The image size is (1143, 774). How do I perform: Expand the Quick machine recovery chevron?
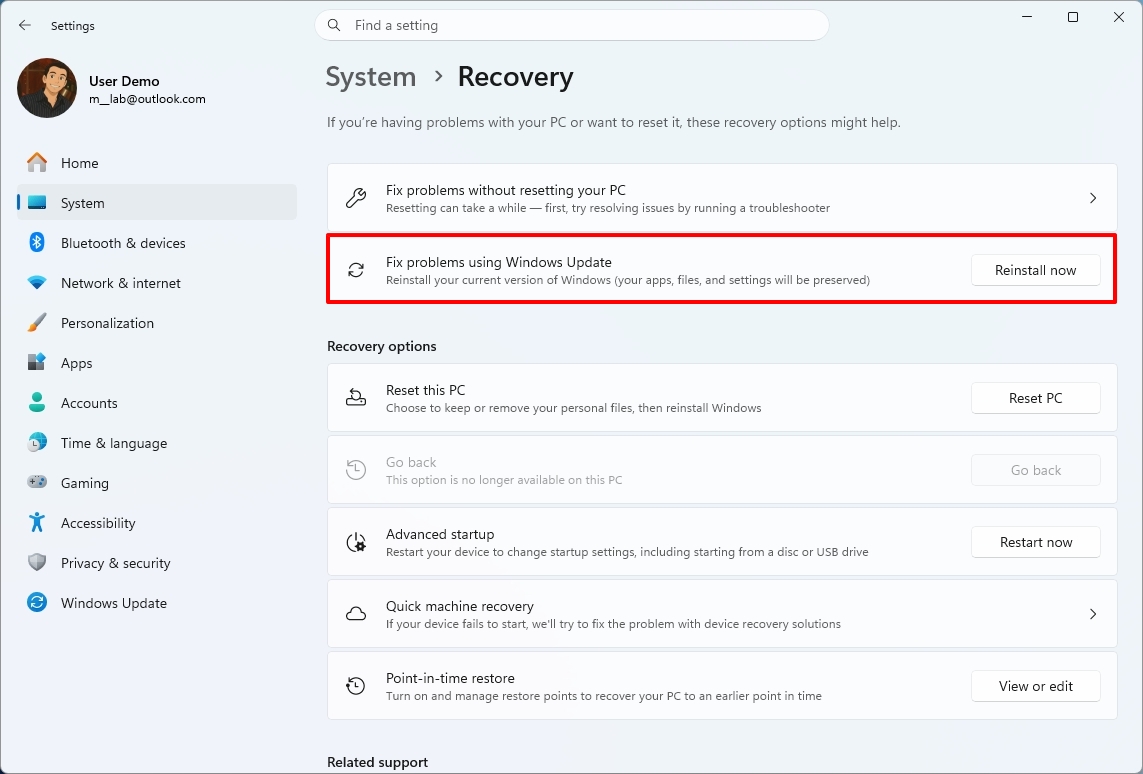click(1093, 614)
